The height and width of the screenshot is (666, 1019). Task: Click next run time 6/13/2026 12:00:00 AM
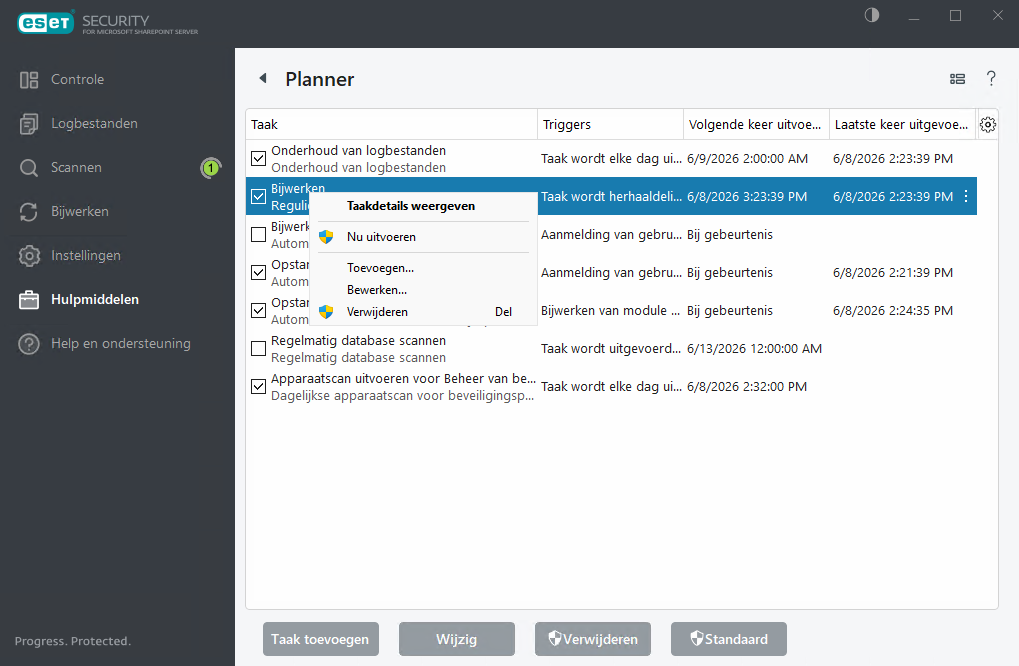[755, 349]
